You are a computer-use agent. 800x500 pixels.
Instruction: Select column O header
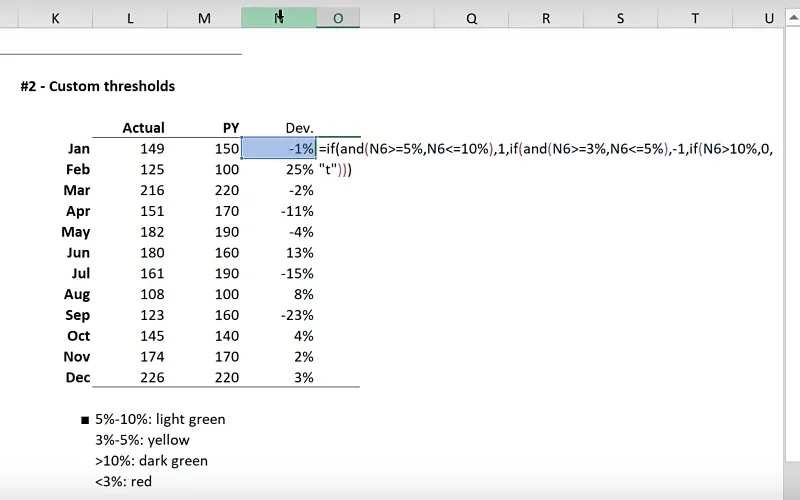tap(338, 18)
